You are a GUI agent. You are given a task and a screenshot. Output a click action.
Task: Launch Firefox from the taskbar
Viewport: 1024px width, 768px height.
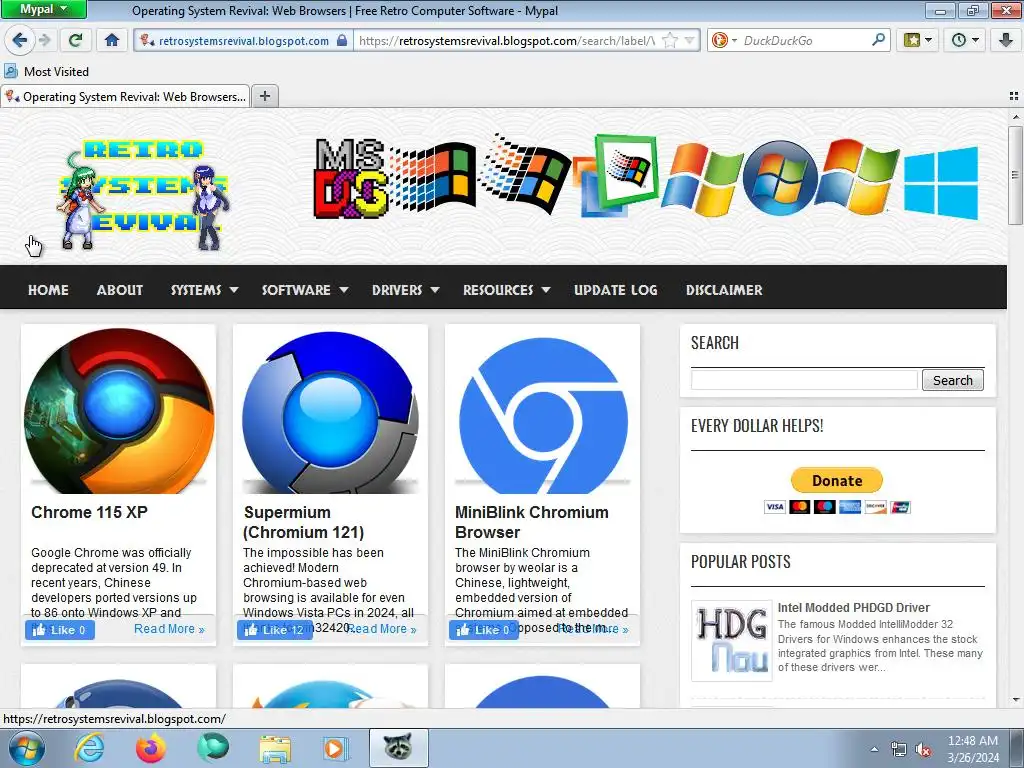(151, 748)
